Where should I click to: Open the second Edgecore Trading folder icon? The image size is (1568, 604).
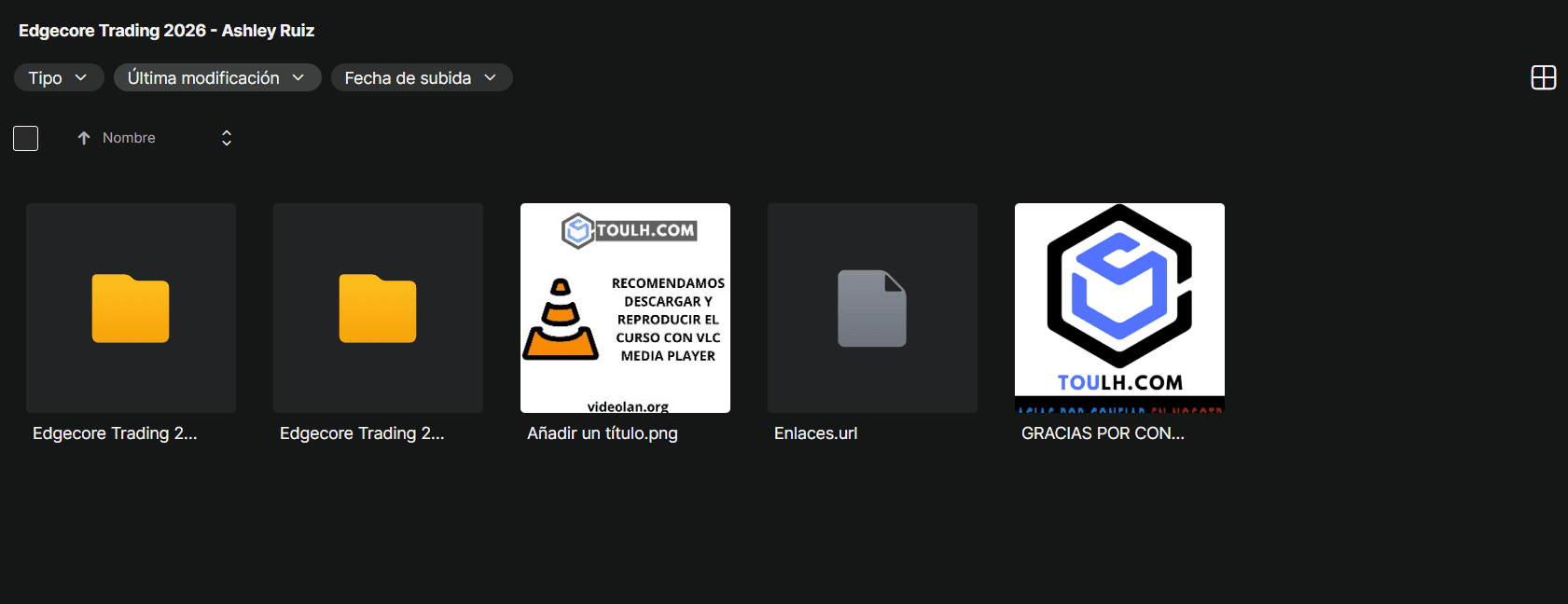click(x=378, y=309)
